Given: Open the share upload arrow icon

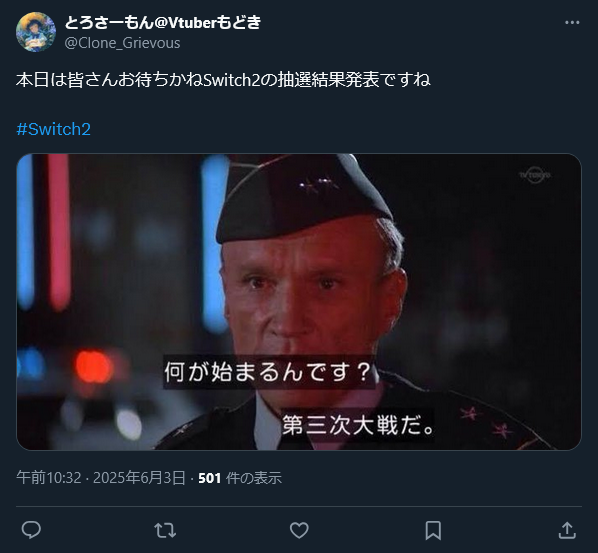Looking at the screenshot, I should (567, 530).
